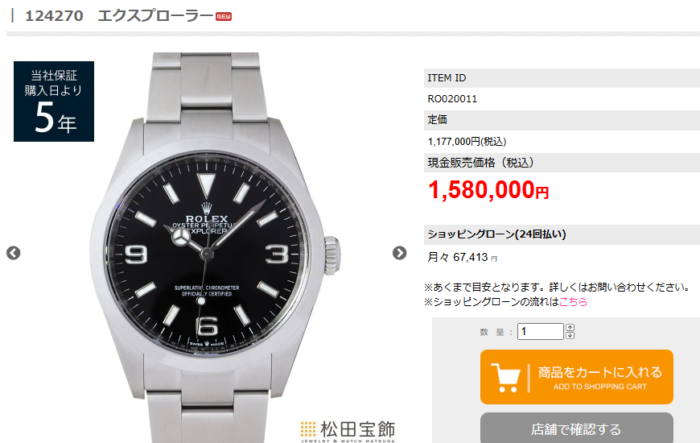Click the ITEM ID value RO020011
Image resolution: width=700 pixels, height=443 pixels.
pyautogui.click(x=452, y=99)
